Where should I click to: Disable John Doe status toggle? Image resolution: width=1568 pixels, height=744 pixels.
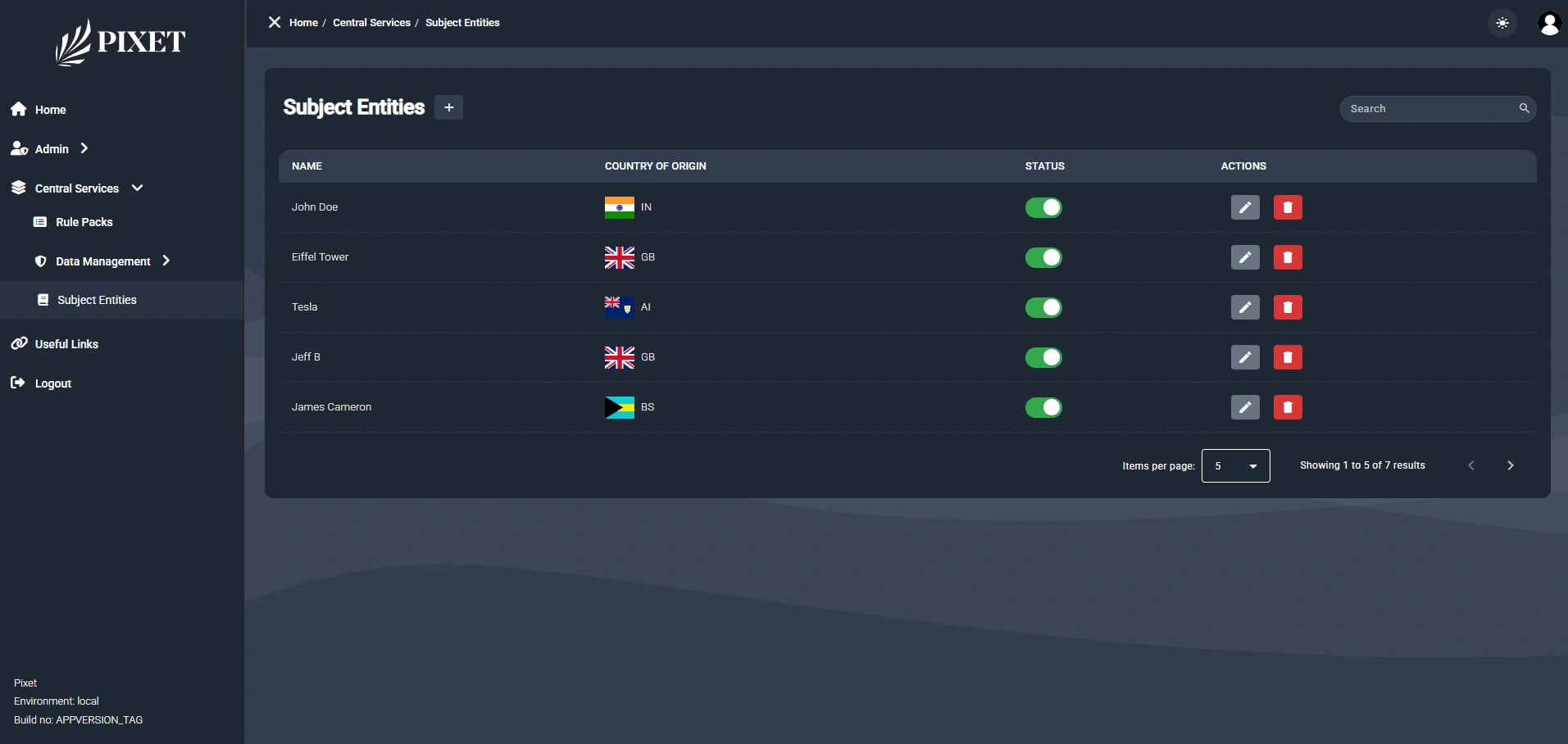point(1043,207)
